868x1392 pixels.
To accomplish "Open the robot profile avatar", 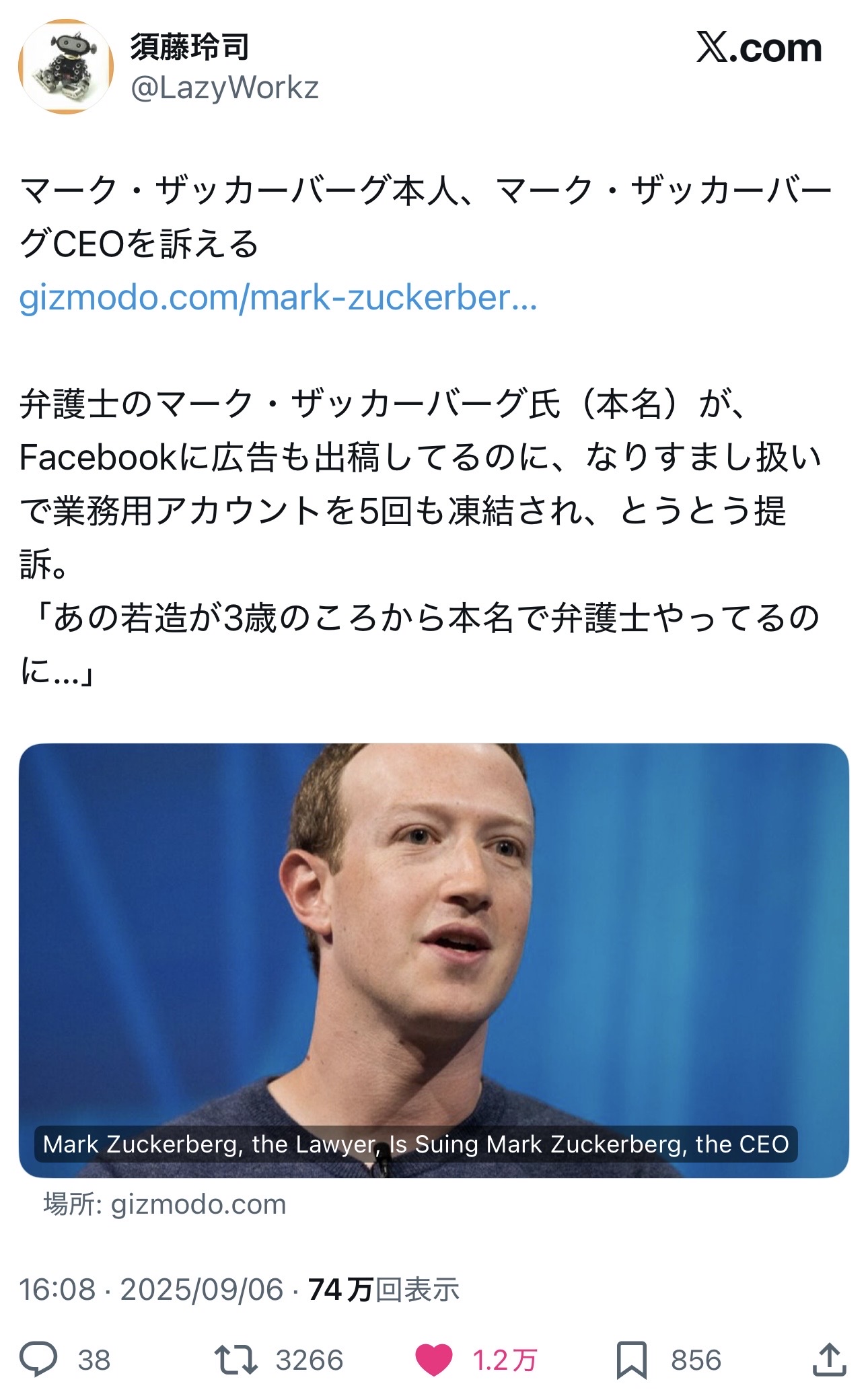I will tap(65, 67).
